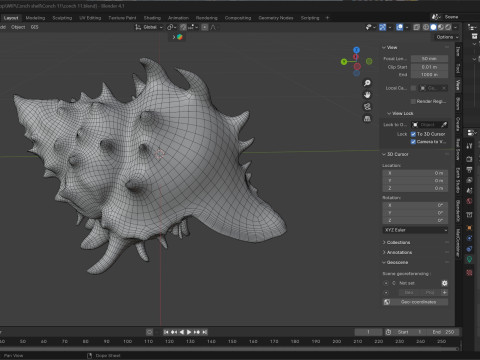Open the viewport Options dropdown
The width and height of the screenshot is (480, 360).
click(447, 37)
